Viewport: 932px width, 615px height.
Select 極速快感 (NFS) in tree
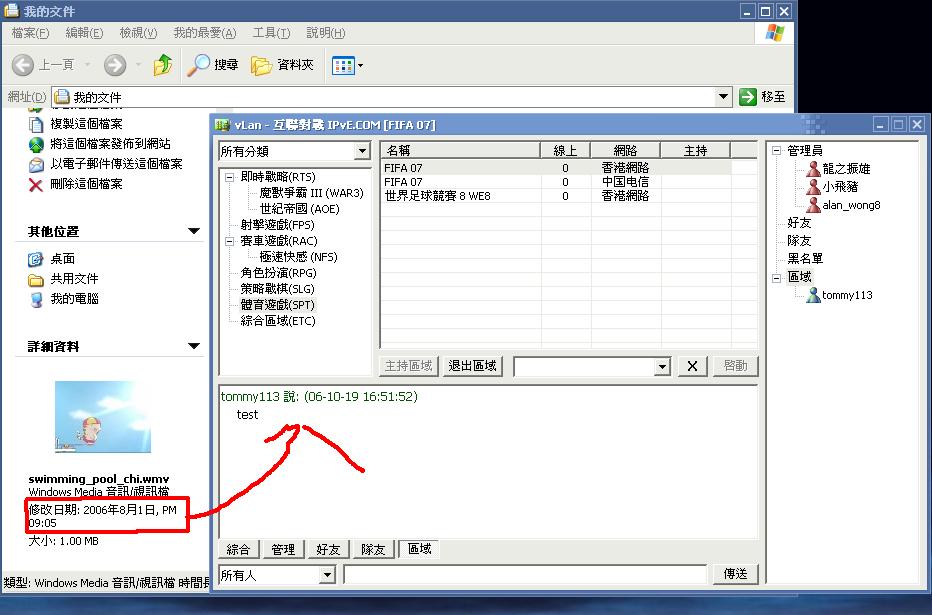pyautogui.click(x=298, y=257)
